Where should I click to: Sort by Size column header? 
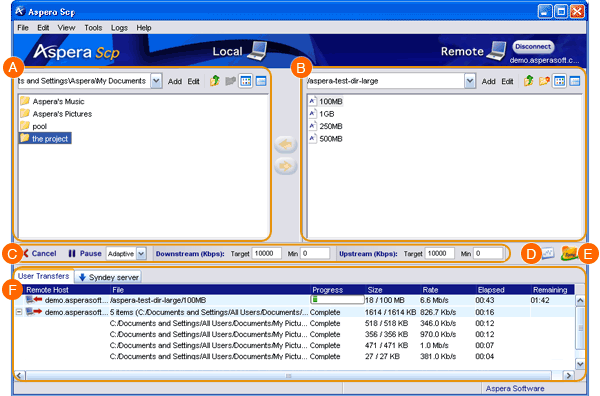(375, 290)
